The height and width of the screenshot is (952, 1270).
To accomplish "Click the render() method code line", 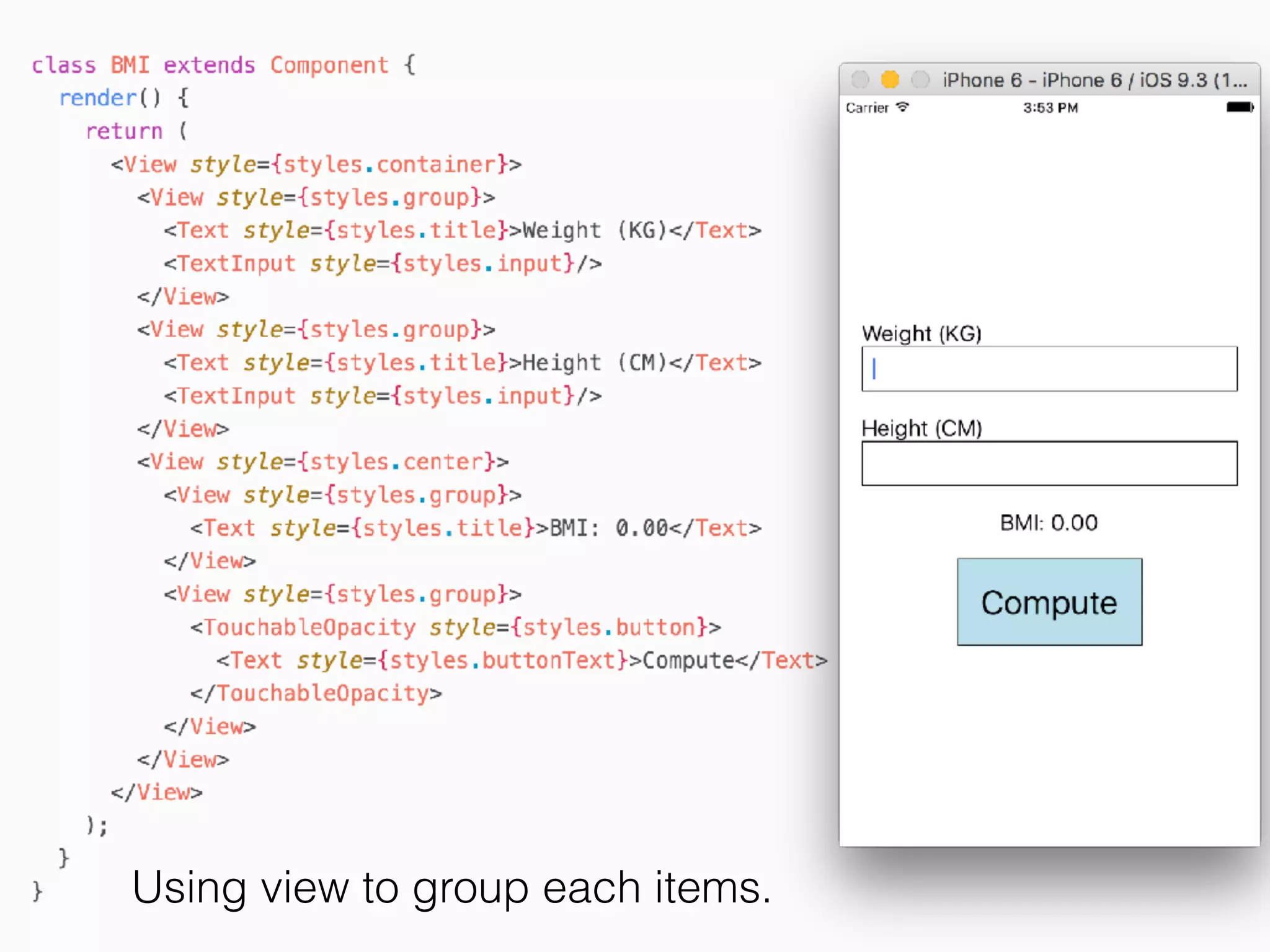I will coord(124,98).
